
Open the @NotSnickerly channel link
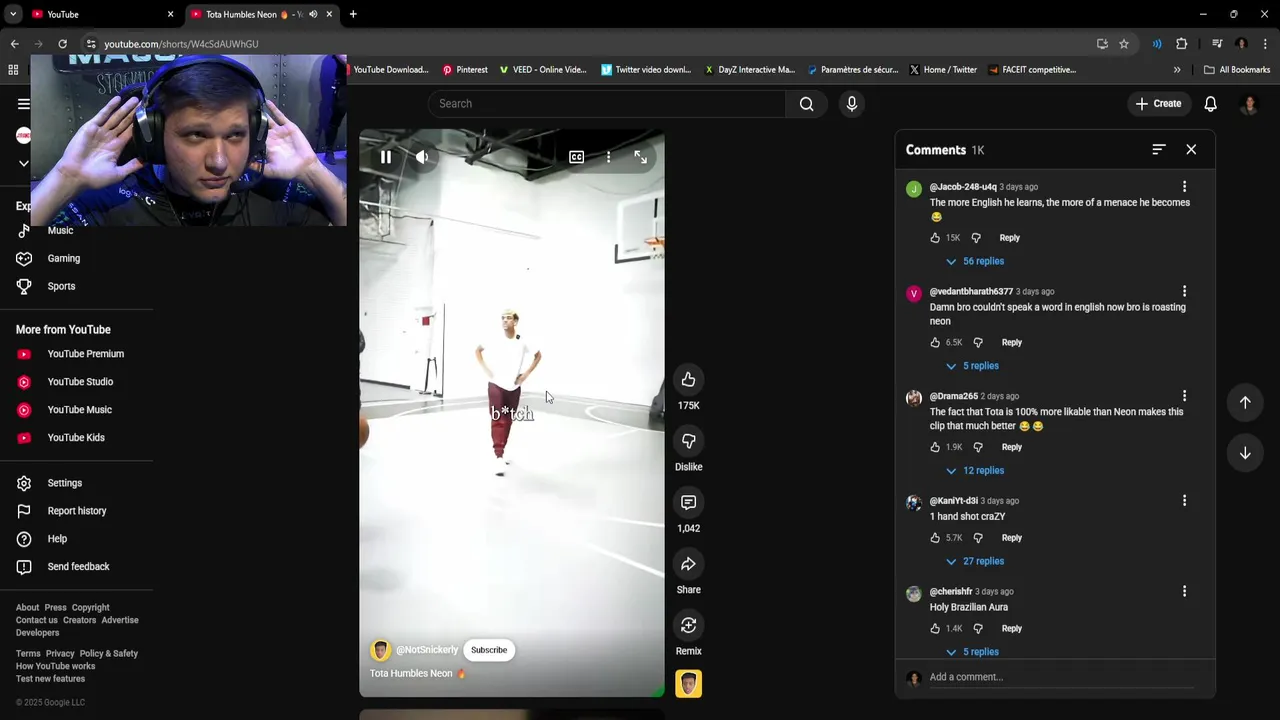(427, 650)
